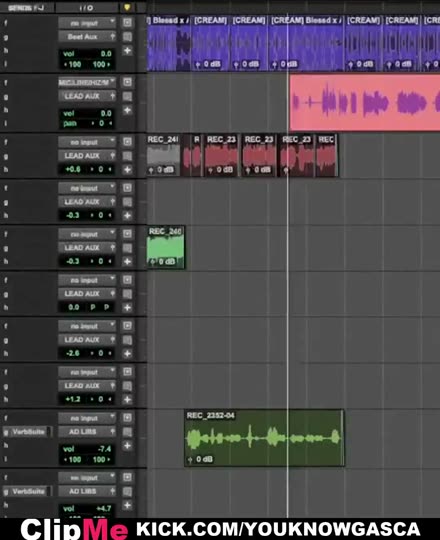Click the square icon beside the MIC/LINE input selector
The image size is (440, 540).
[127, 82]
